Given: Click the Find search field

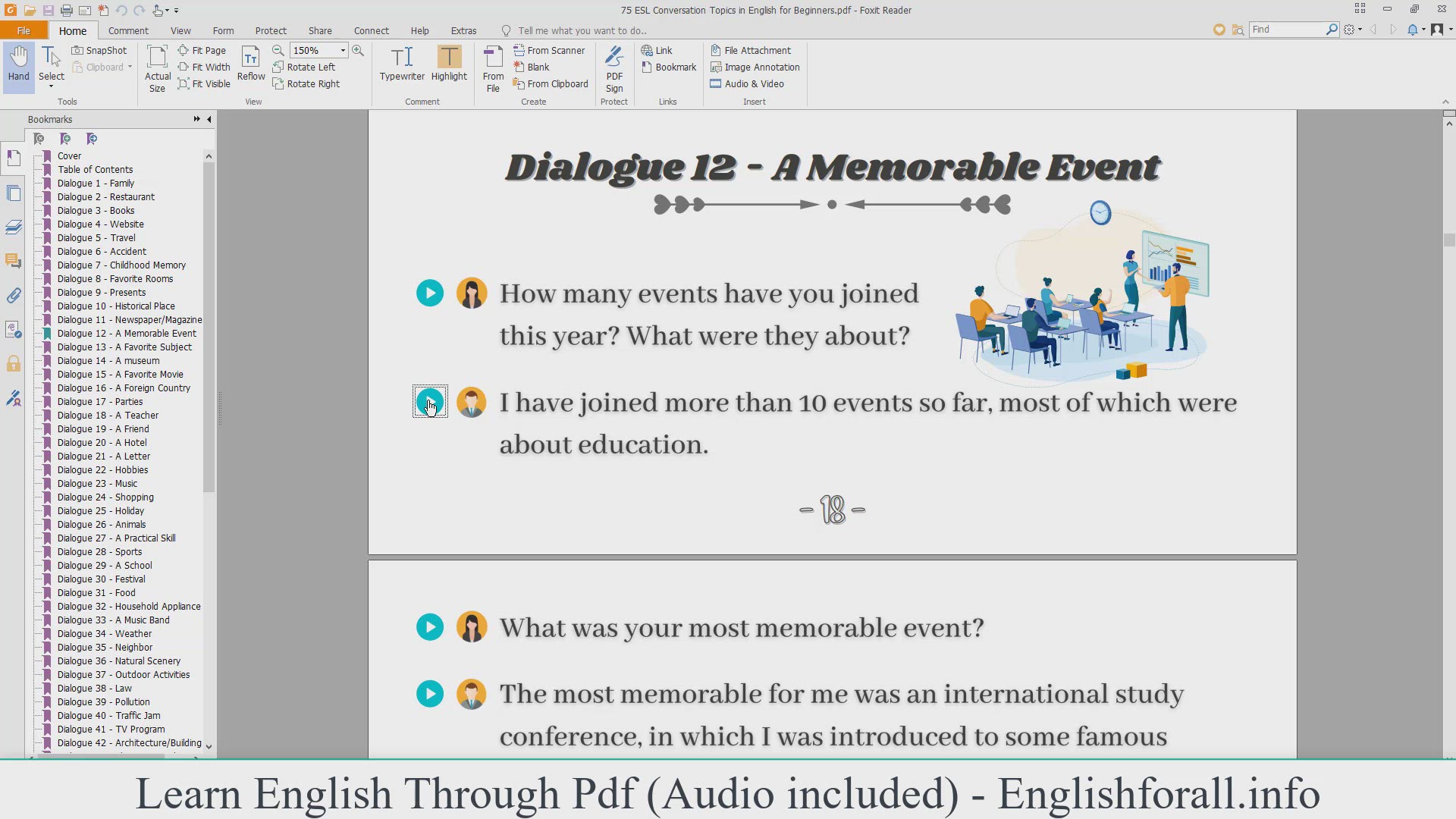Looking at the screenshot, I should tap(1287, 29).
